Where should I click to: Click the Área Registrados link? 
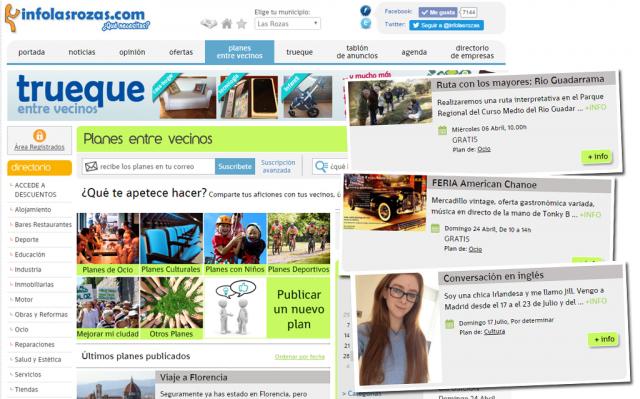point(39,147)
